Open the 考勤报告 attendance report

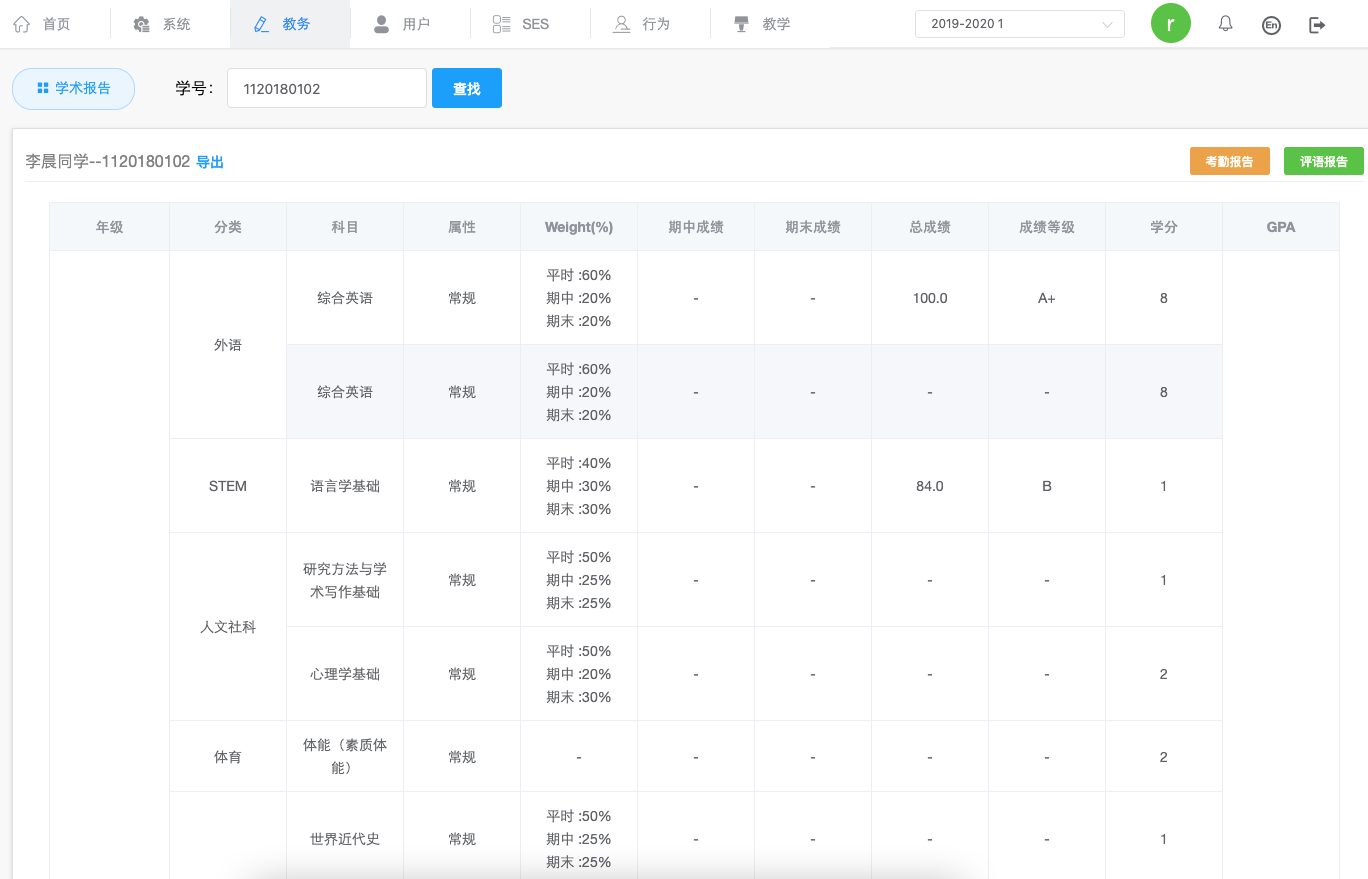pyautogui.click(x=1229, y=161)
